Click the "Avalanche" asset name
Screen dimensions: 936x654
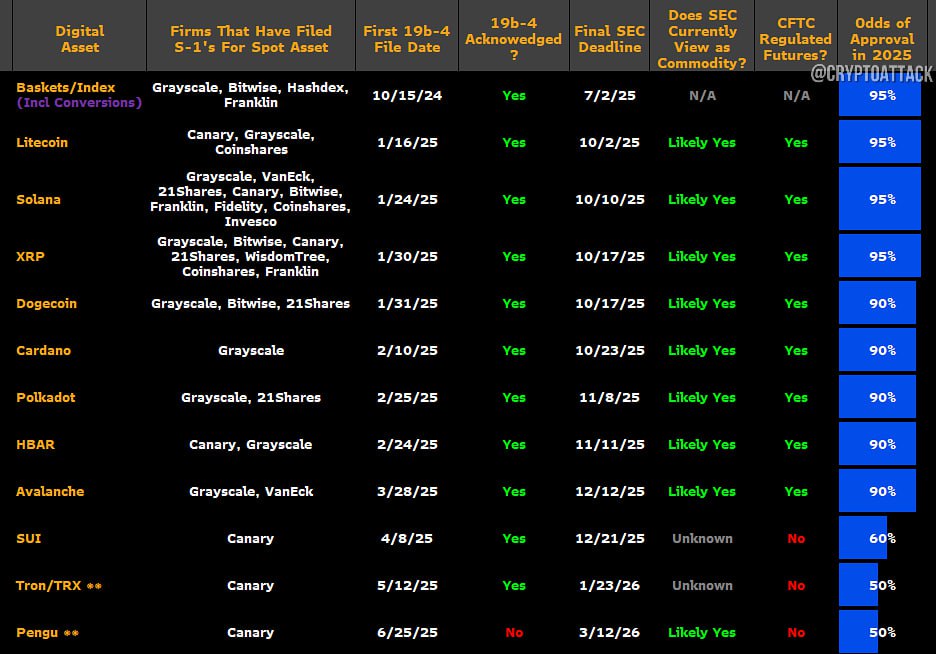pyautogui.click(x=50, y=492)
